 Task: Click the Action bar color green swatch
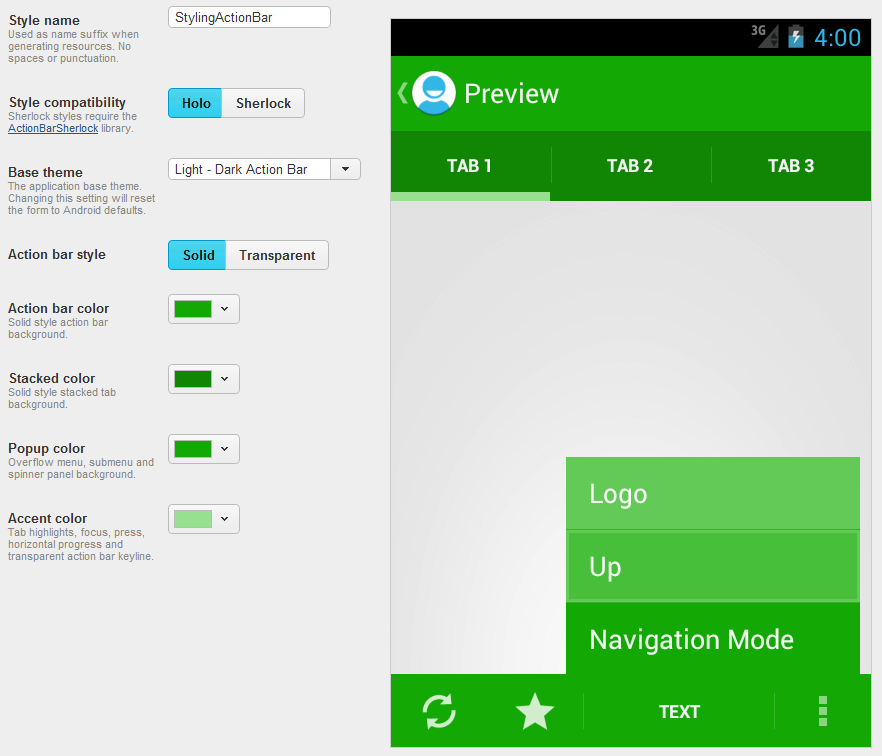[x=193, y=309]
